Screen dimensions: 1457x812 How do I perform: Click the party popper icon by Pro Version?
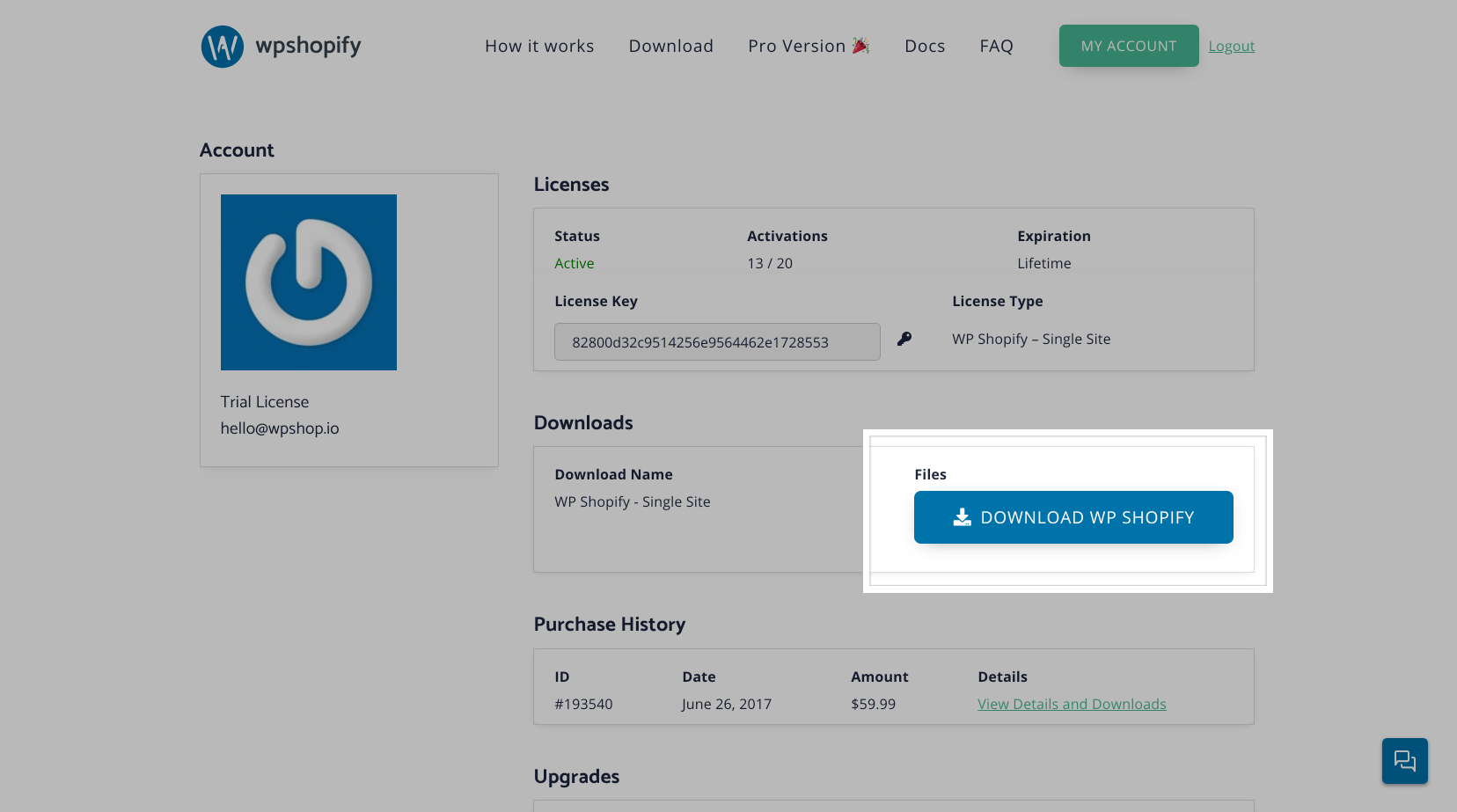pyautogui.click(x=861, y=46)
